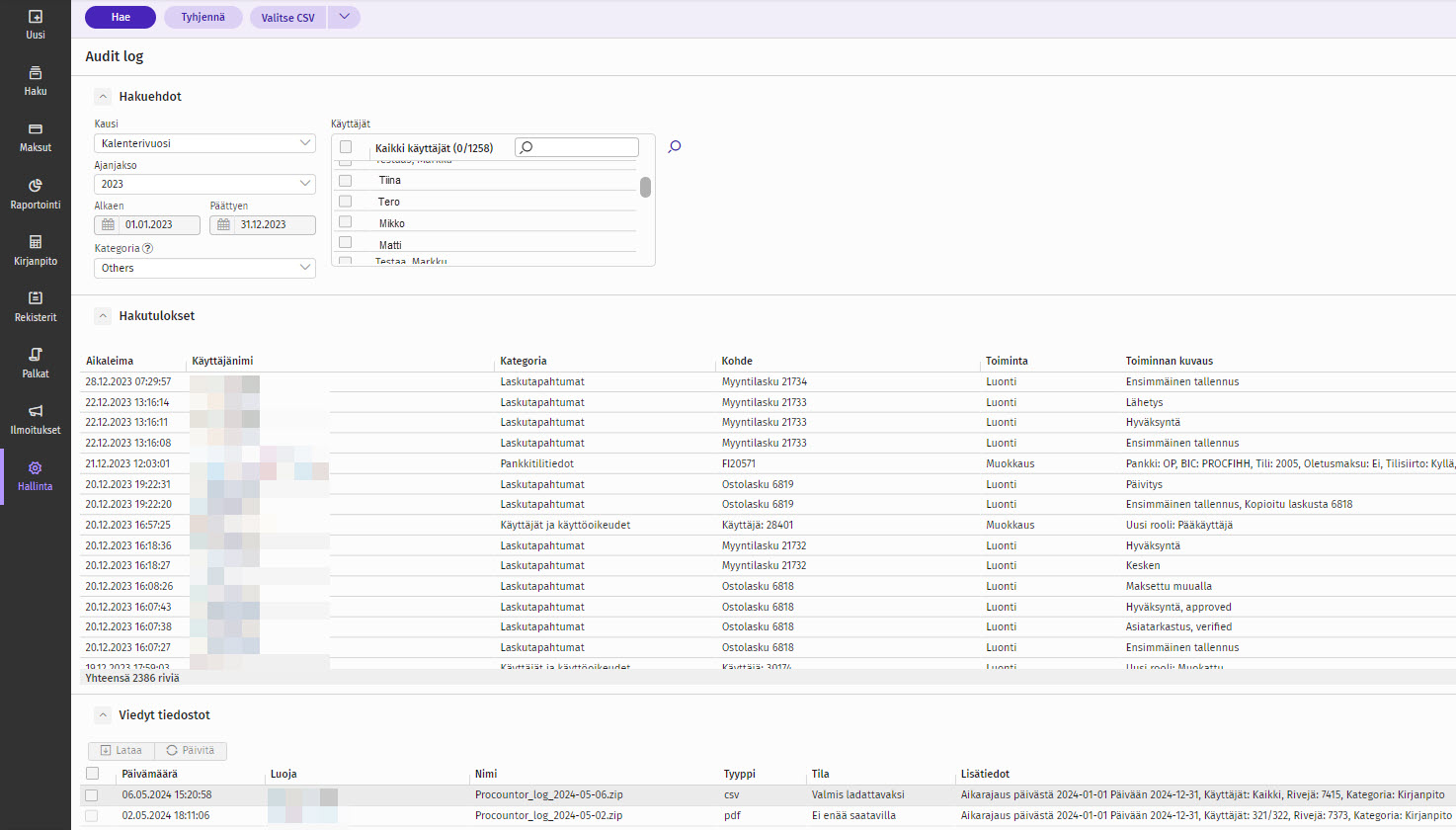The height and width of the screenshot is (830, 1456).
Task: Sort by the Toiminta column header
Action: (x=1007, y=361)
